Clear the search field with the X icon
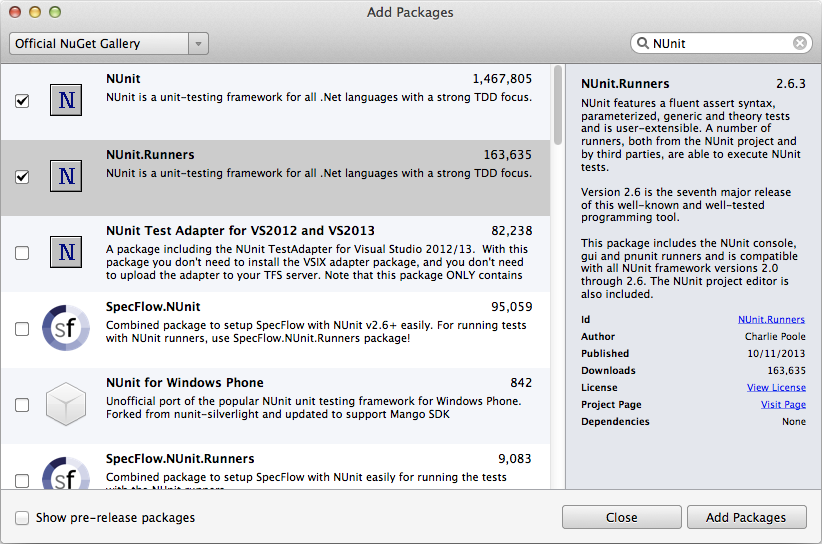This screenshot has height=544, width=822. (799, 43)
